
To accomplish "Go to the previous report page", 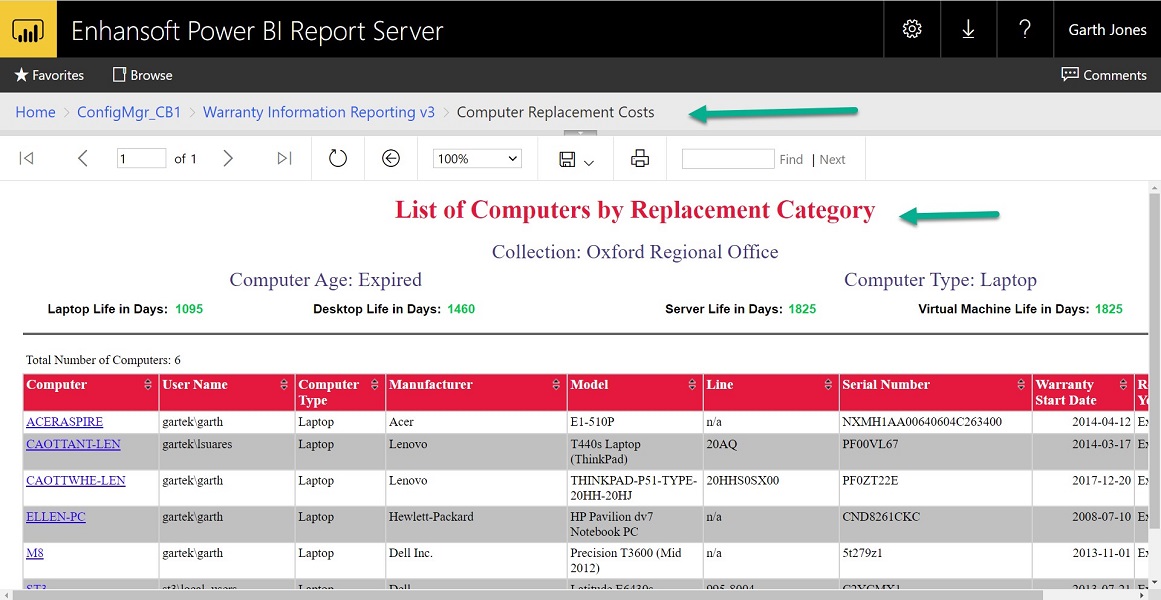I will pos(82,158).
